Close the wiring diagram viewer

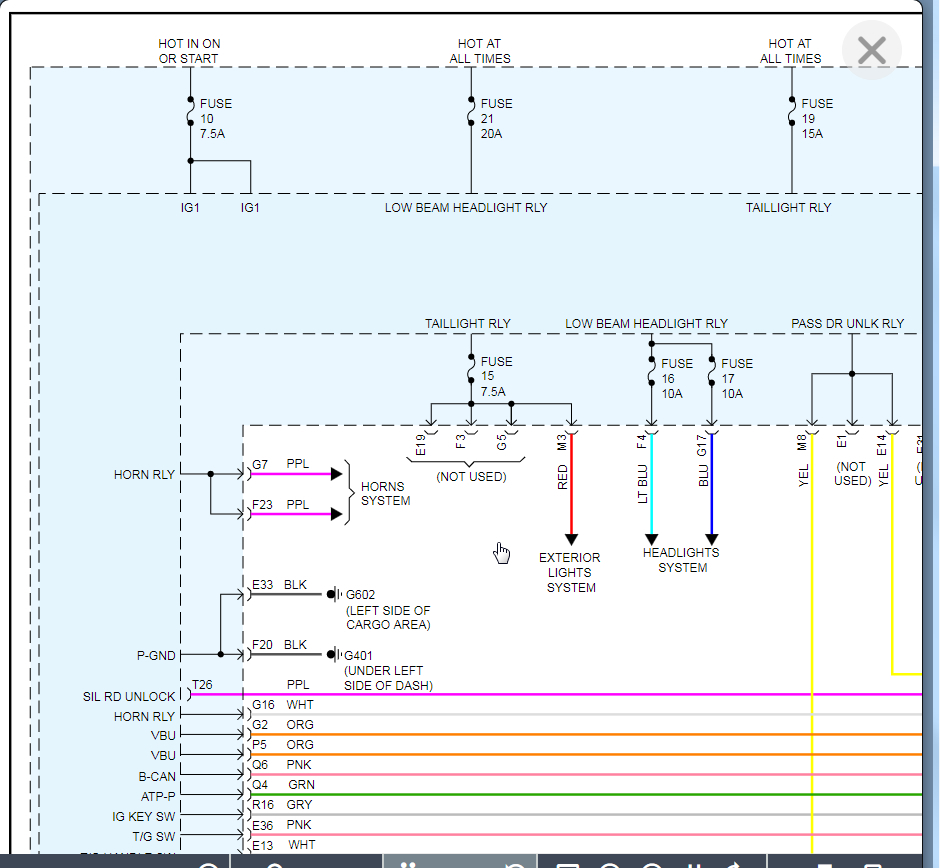872,50
